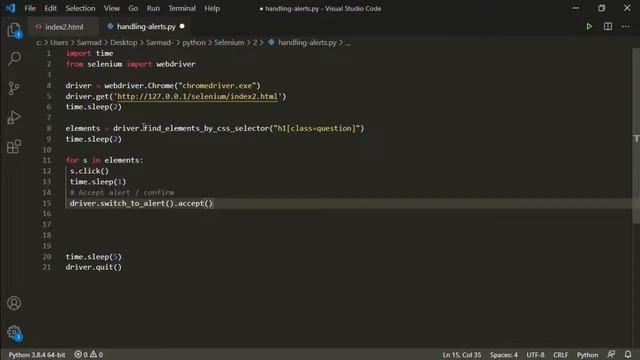Switch to the handling-alerts.py tab
The image size is (640, 360).
pyautogui.click(x=146, y=27)
